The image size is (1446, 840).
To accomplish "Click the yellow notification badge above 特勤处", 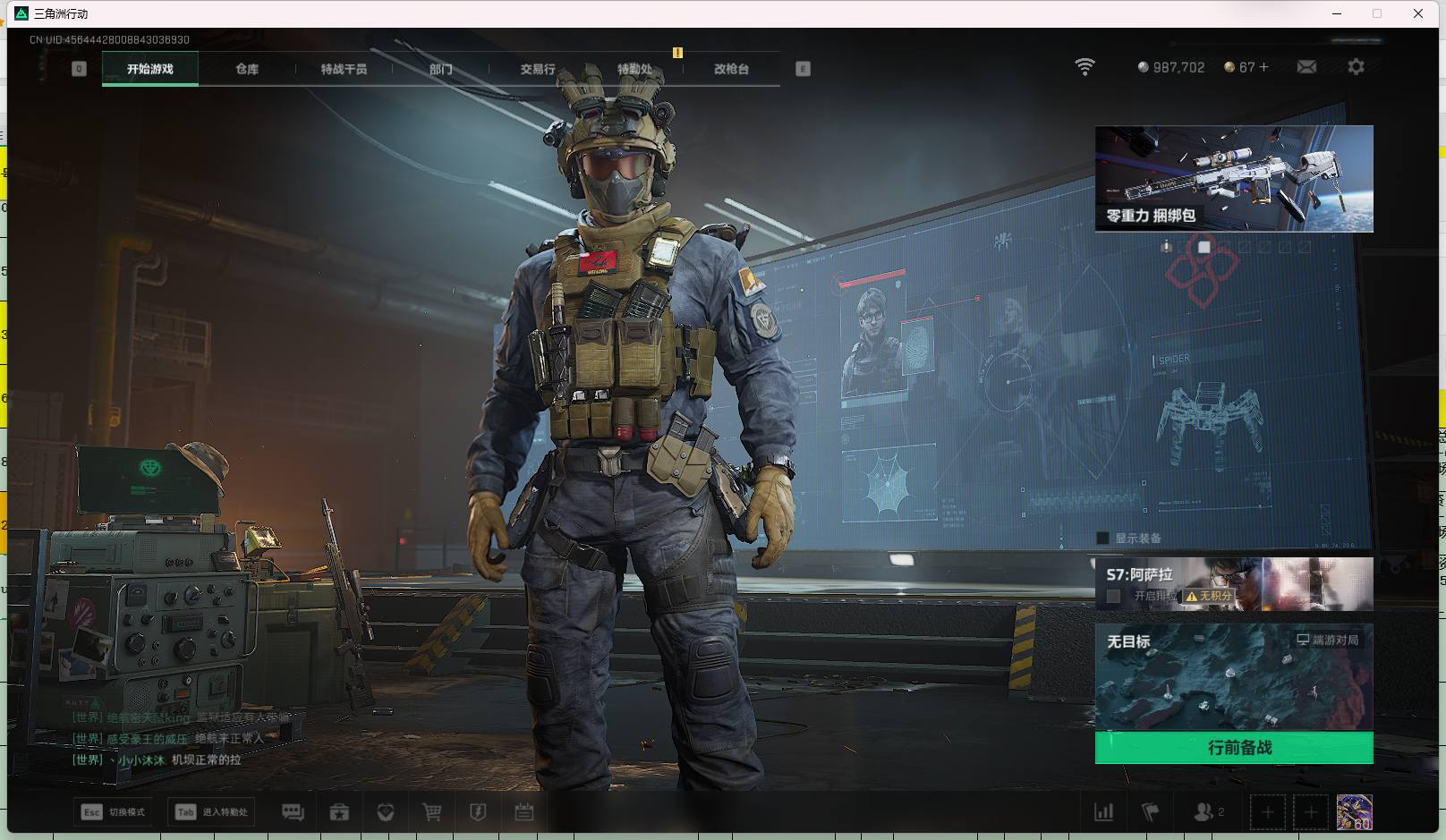I will point(677,53).
